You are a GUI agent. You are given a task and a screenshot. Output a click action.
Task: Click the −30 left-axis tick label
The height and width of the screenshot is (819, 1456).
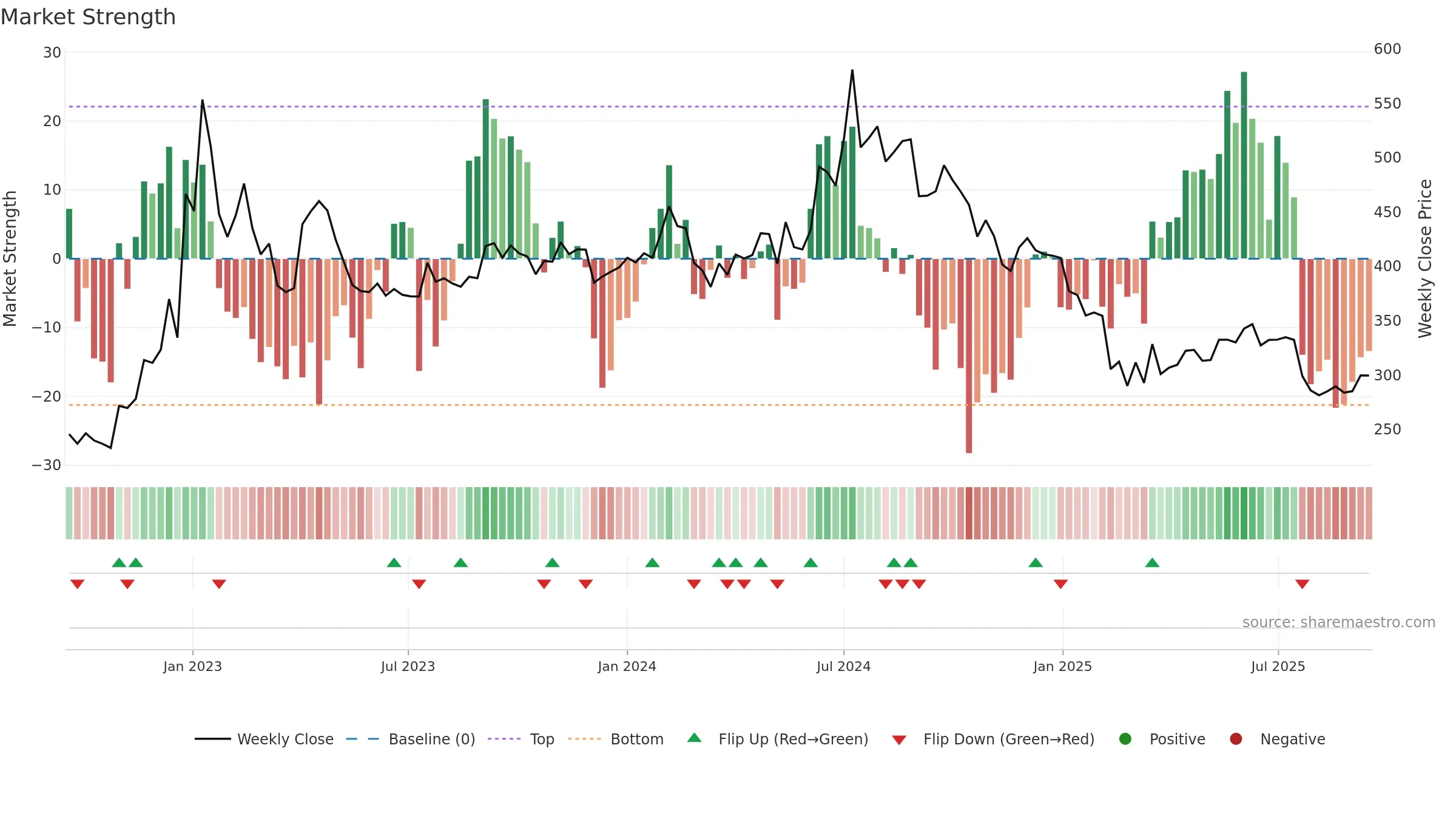[x=47, y=465]
